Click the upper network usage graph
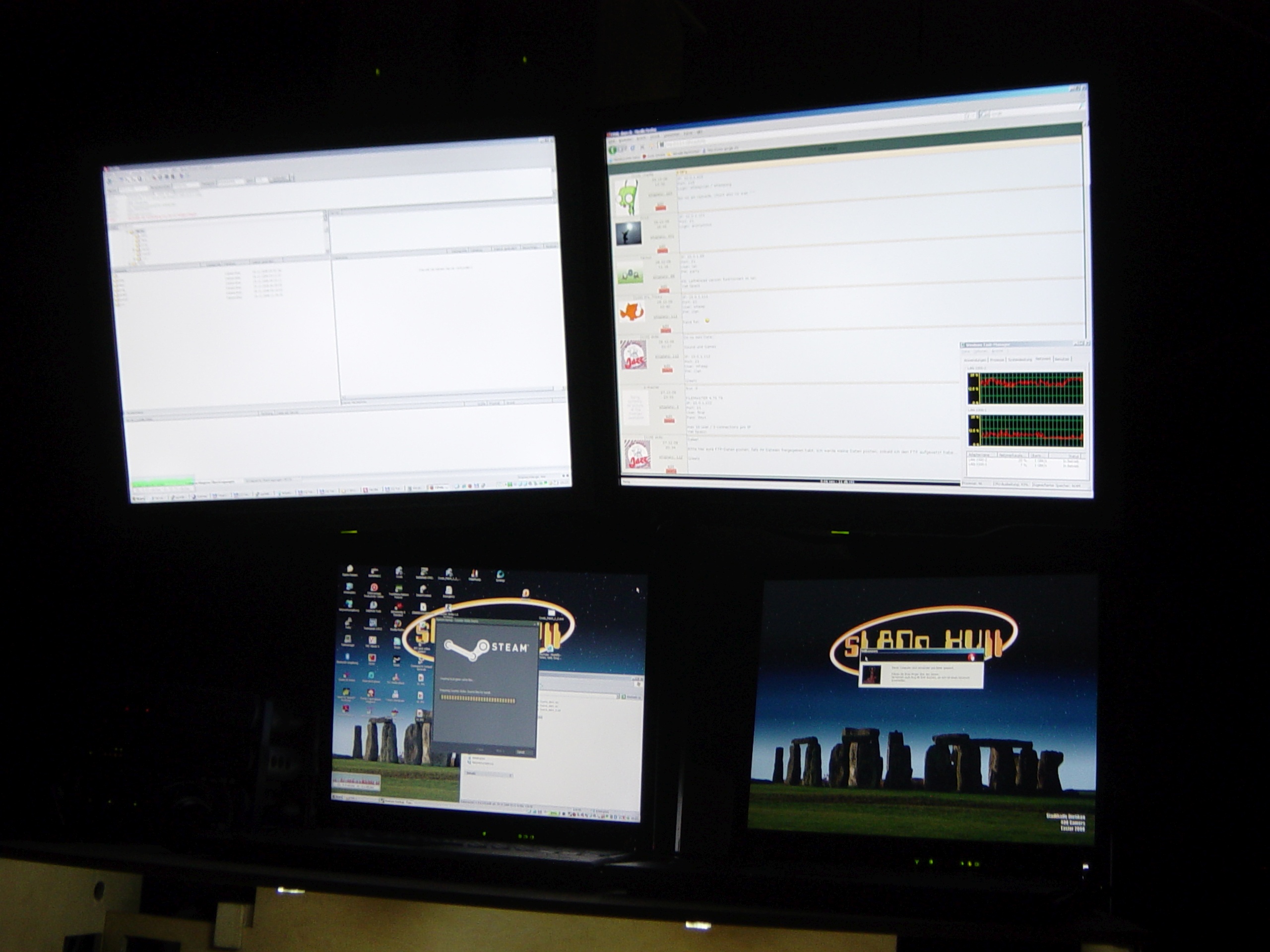 (x=1031, y=388)
